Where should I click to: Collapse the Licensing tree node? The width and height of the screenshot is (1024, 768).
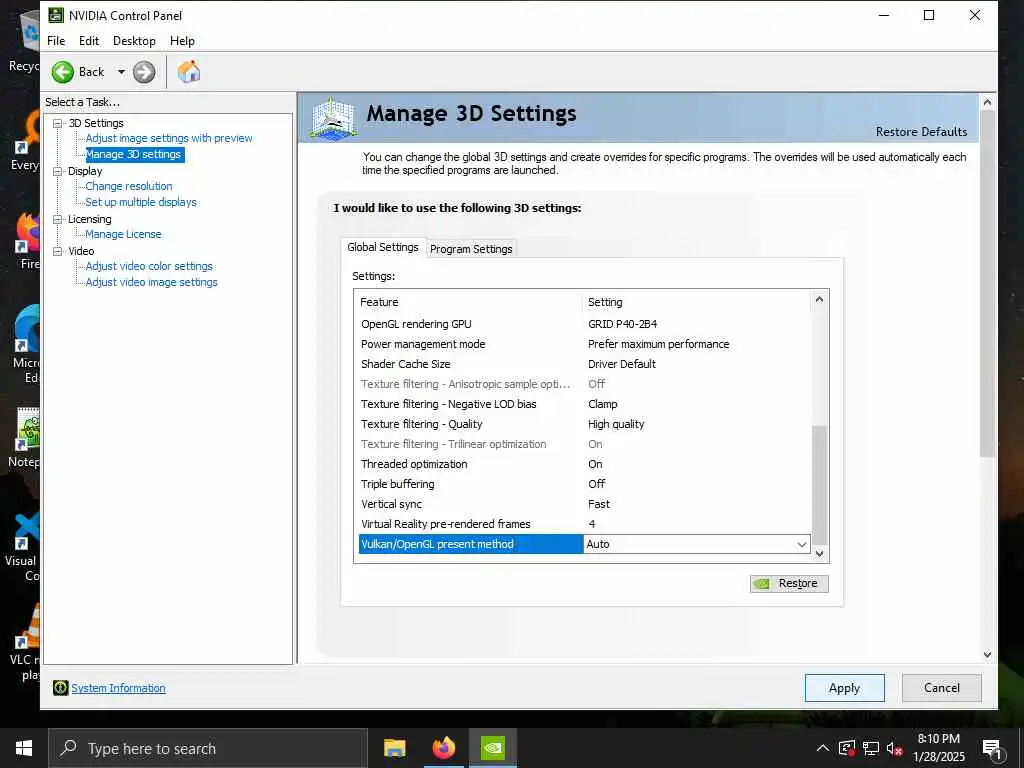point(57,219)
